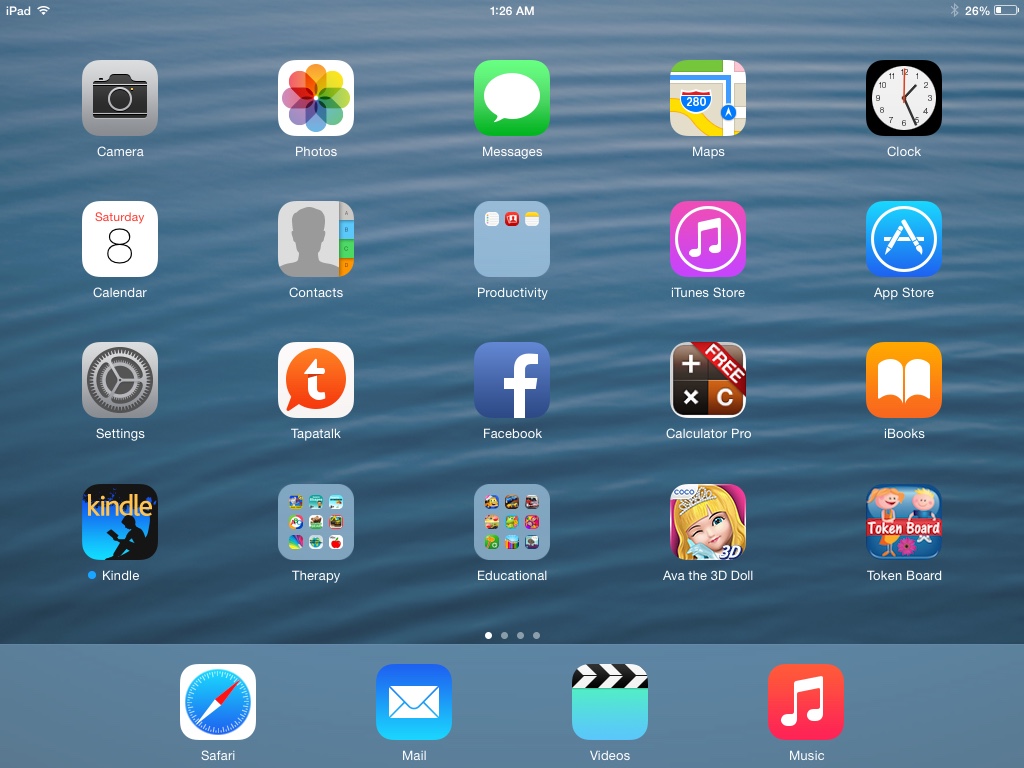Tap the Wi-Fi status icon
This screenshot has width=1024, height=768.
[x=44, y=10]
